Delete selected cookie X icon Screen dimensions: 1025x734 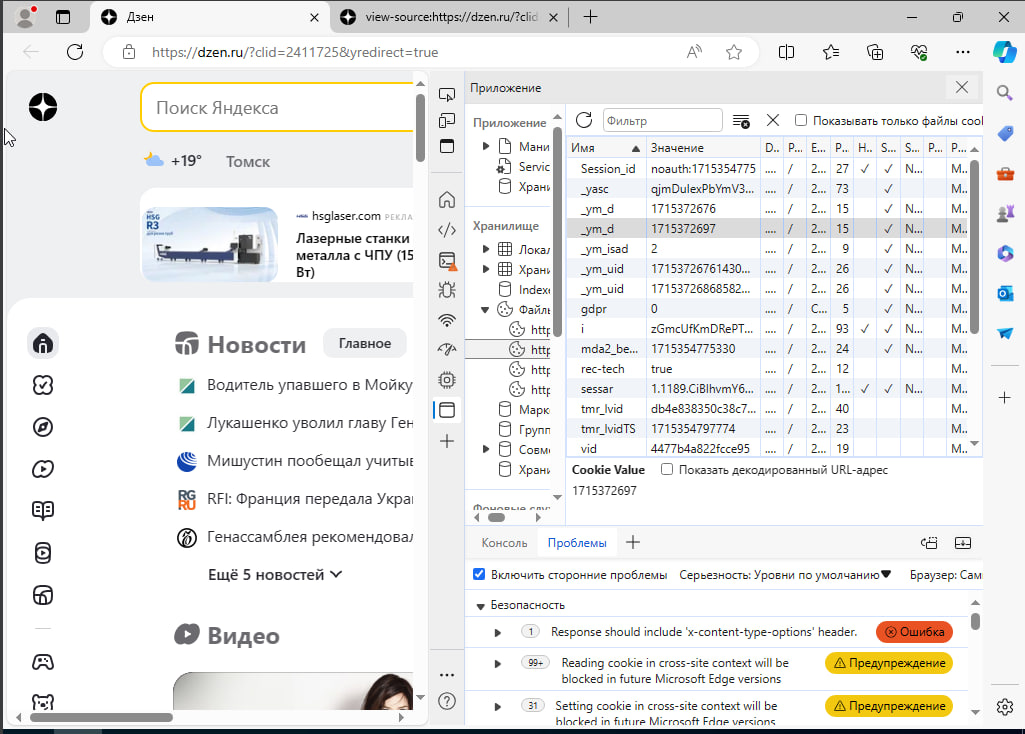pos(773,120)
